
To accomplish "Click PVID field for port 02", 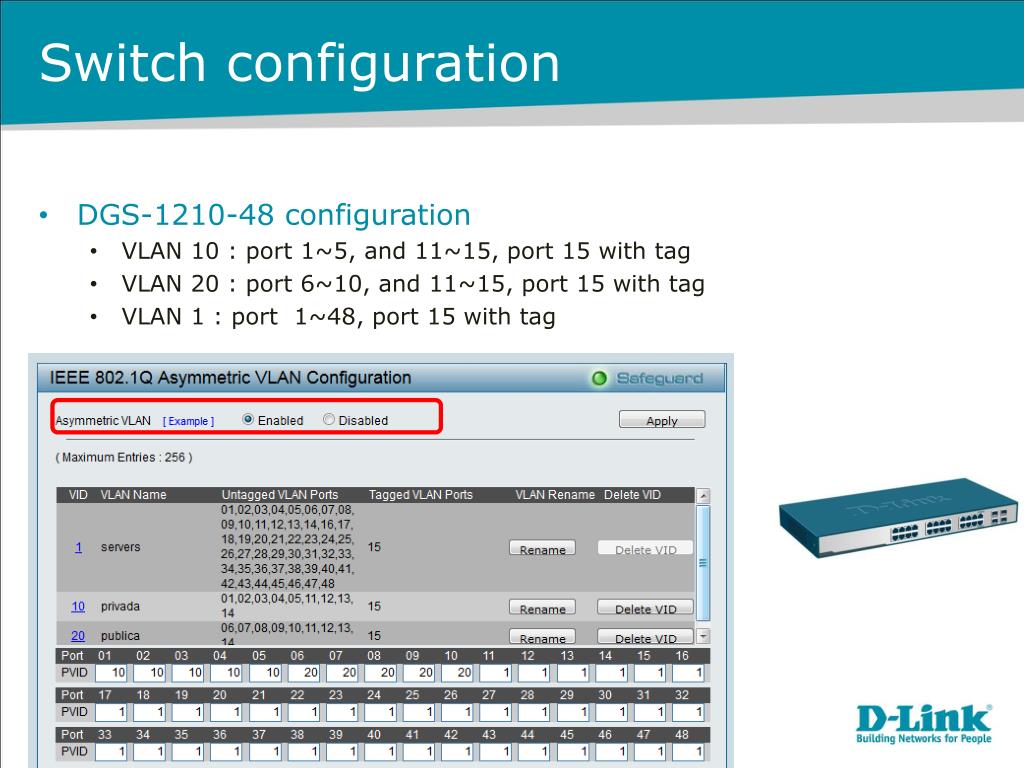I will click(x=149, y=672).
